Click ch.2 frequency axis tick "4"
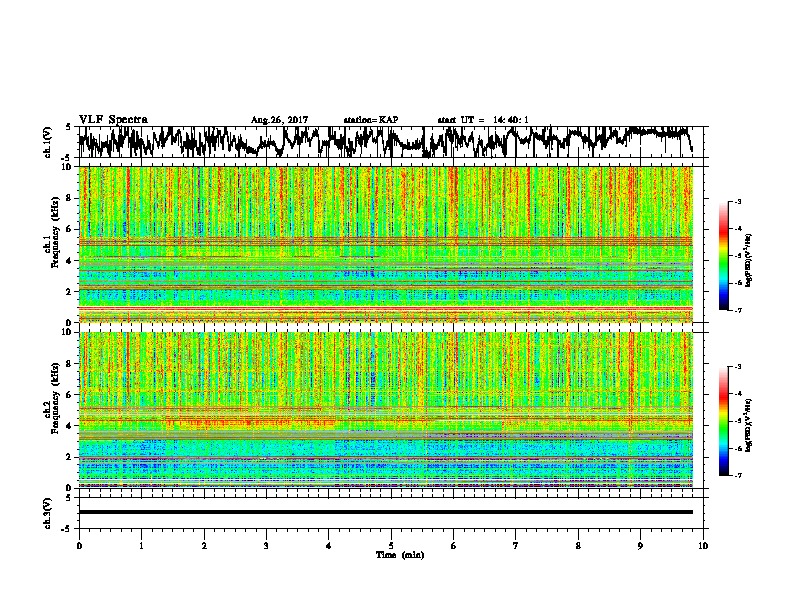This screenshot has width=792, height=612. point(70,426)
